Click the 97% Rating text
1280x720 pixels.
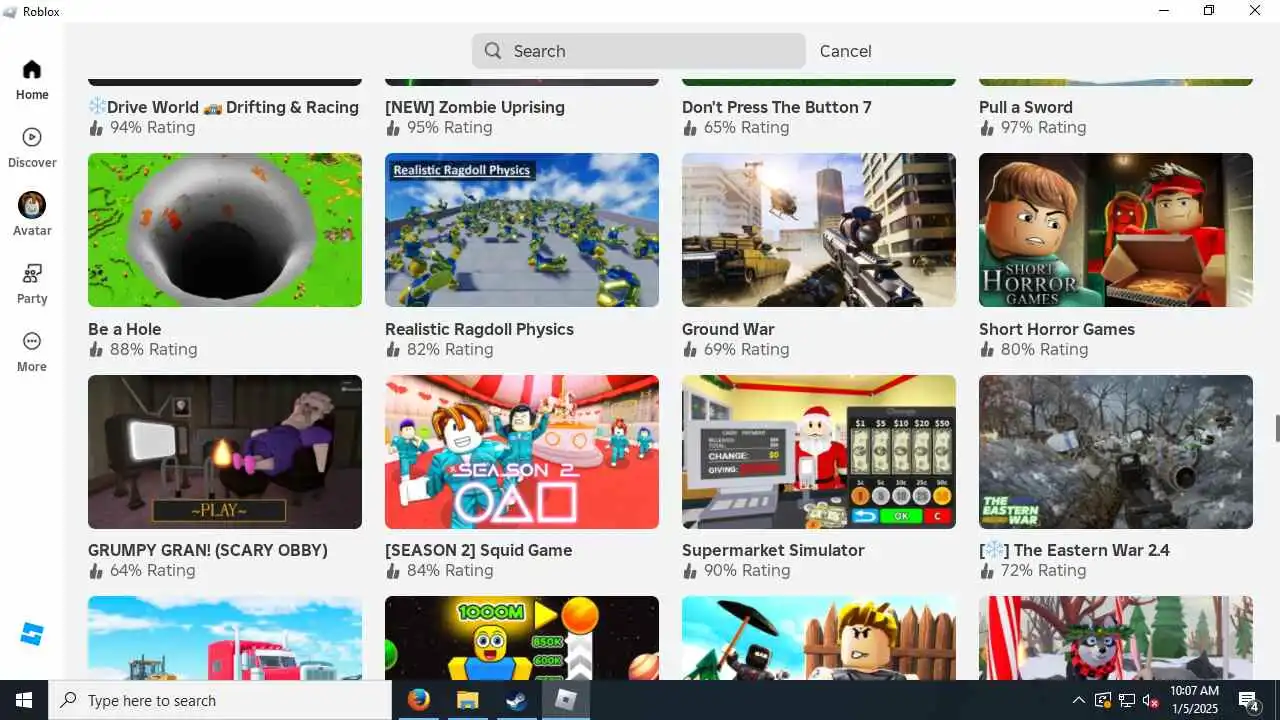pos(1044,127)
